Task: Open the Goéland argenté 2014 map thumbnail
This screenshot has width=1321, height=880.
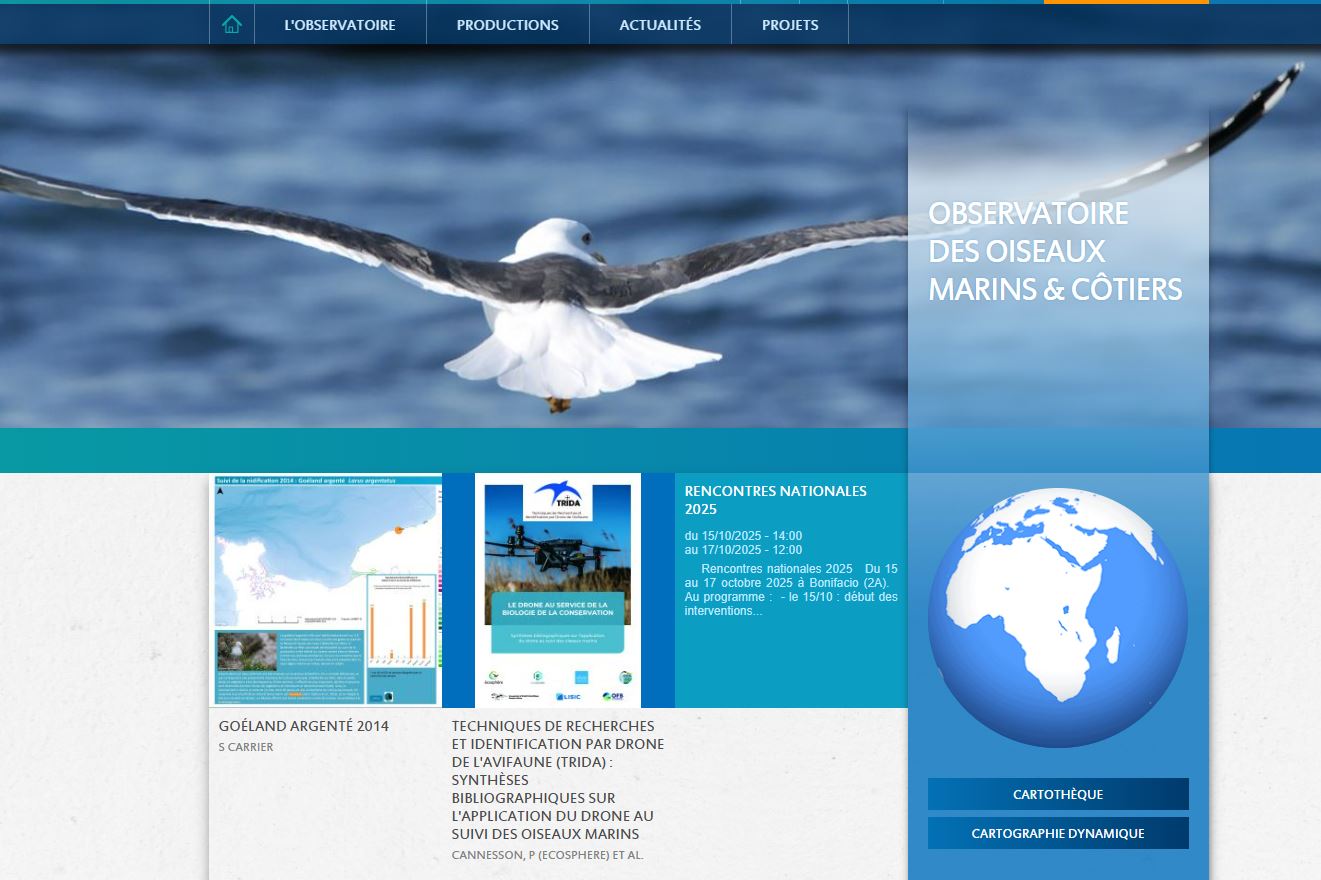Action: click(326, 590)
